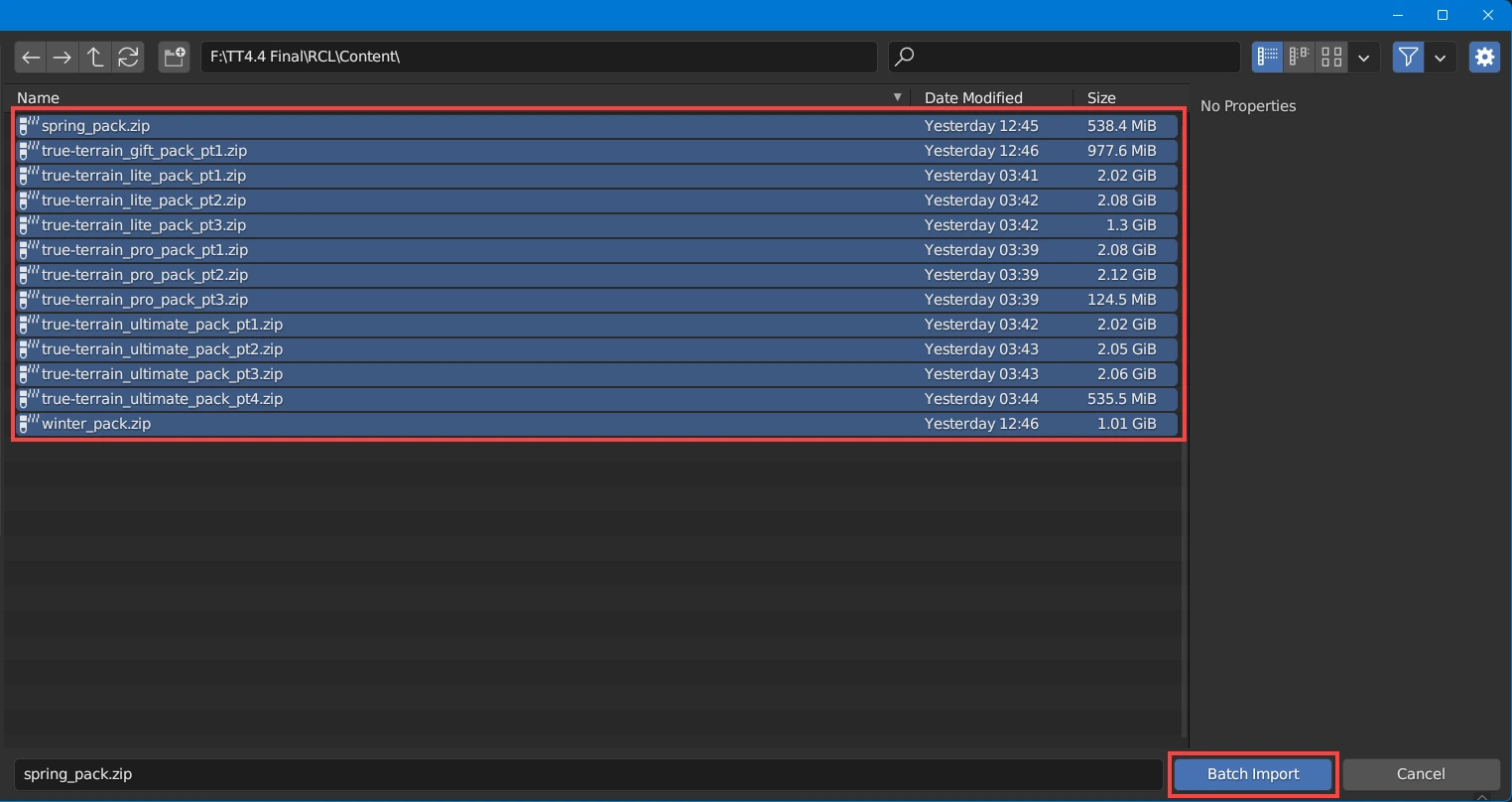Switch to thumbnails display mode
The height and width of the screenshot is (802, 1512).
[x=1331, y=58]
